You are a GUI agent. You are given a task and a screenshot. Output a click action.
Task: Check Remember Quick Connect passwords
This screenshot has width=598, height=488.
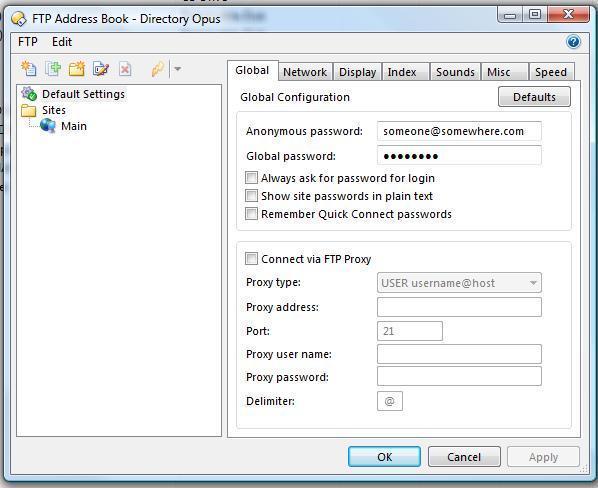point(251,214)
